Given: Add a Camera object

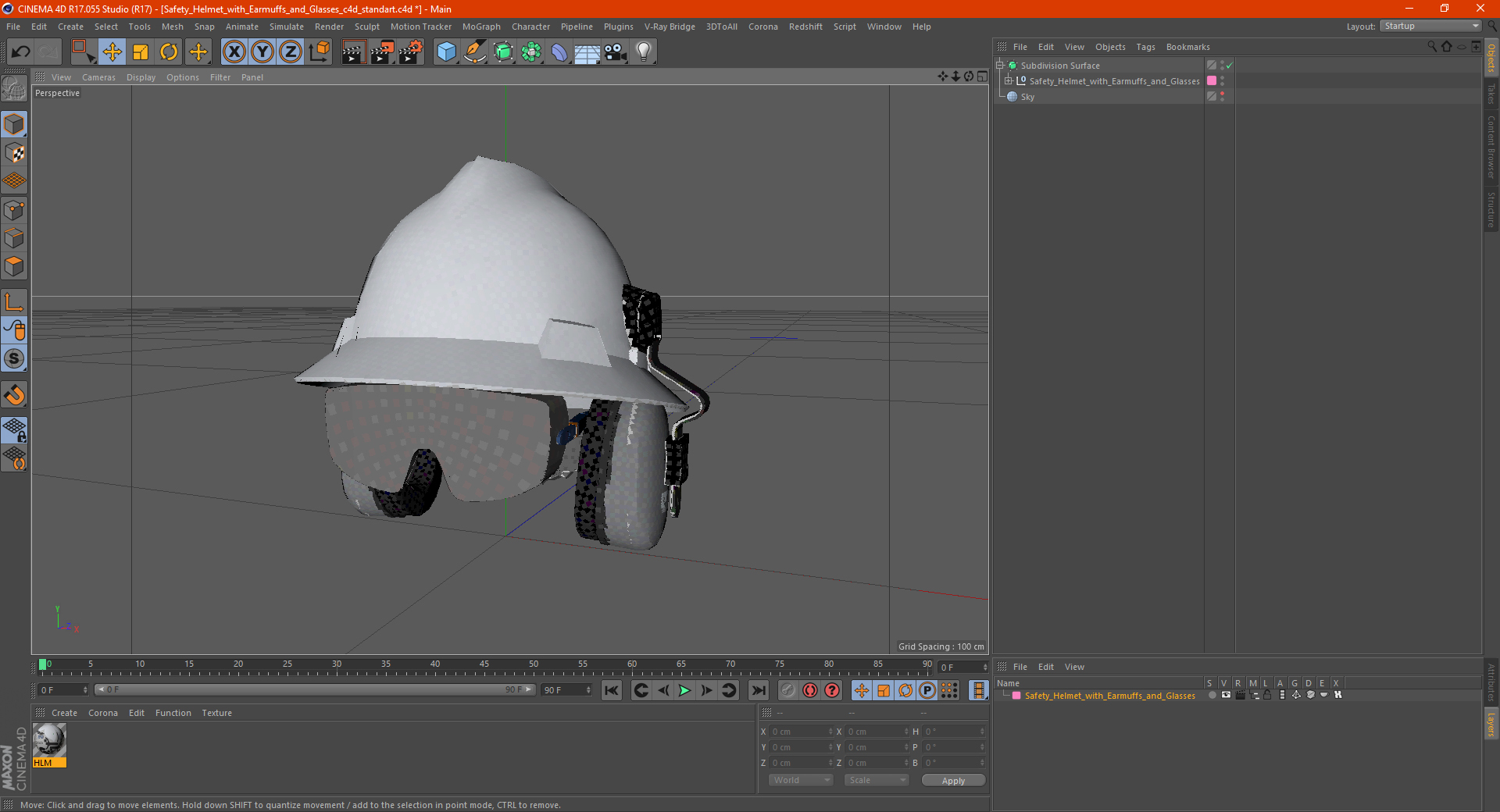Looking at the screenshot, I should [615, 52].
